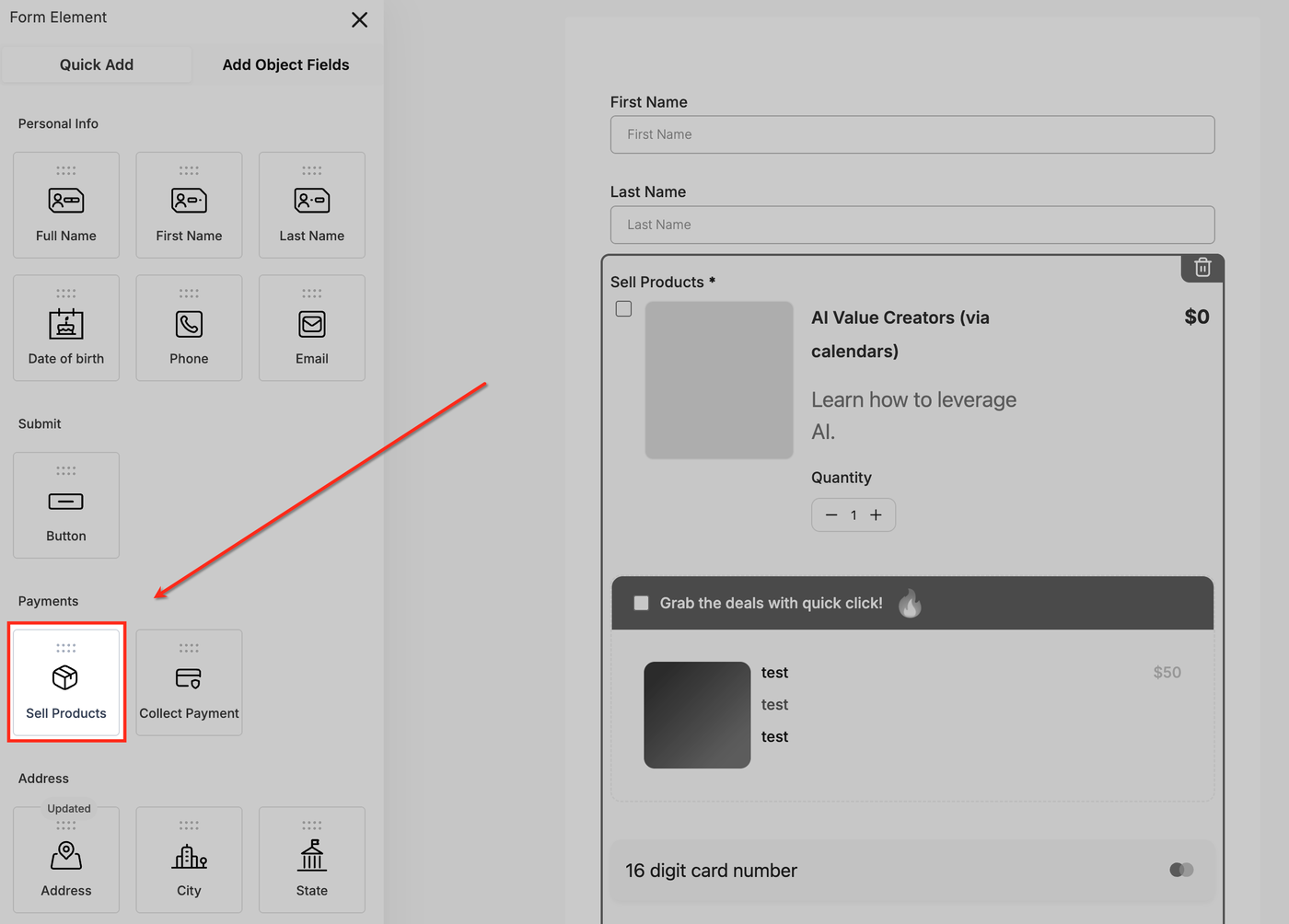Delete the Sell Products block with trash icon
Screen dimensions: 1289x924
pos(1202,268)
